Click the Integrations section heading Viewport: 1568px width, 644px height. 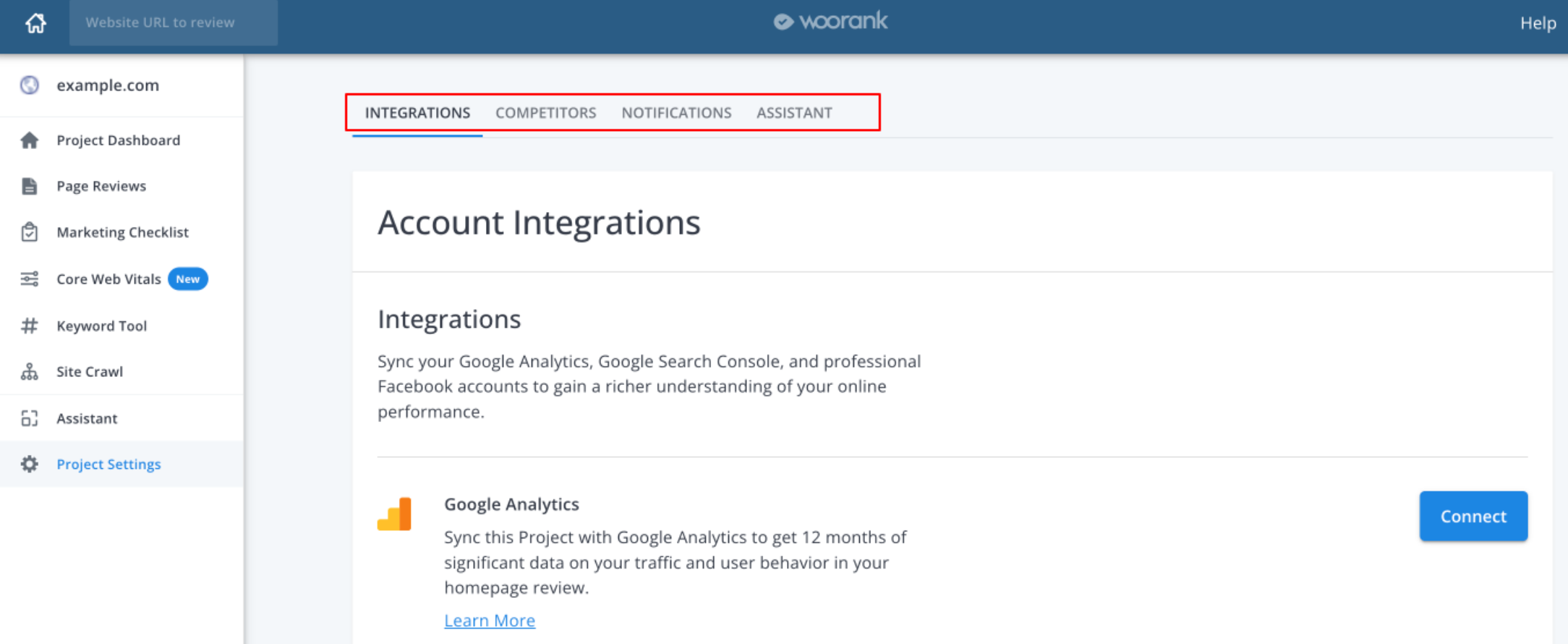(449, 319)
